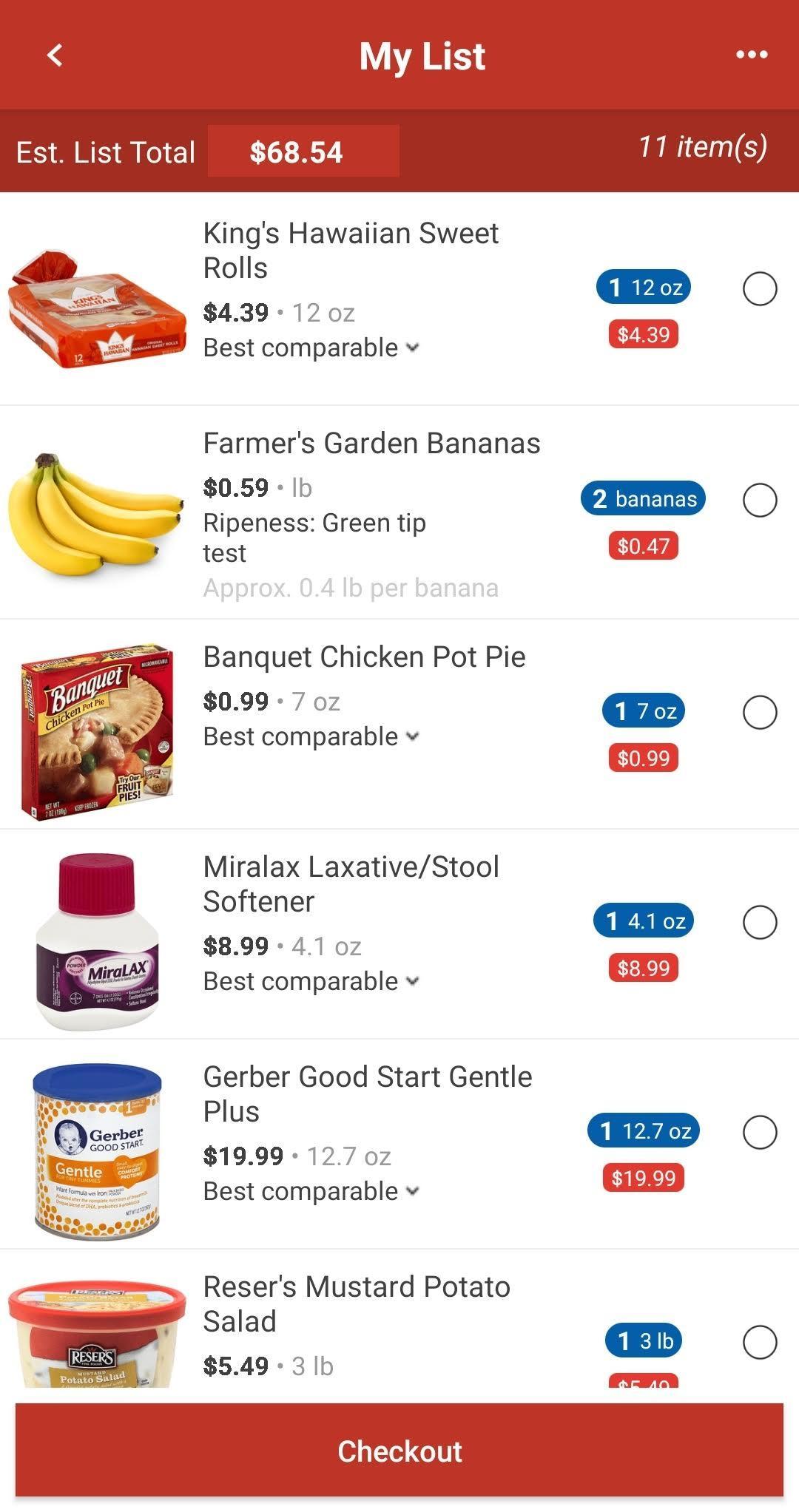Tap the Checkout button
The image size is (799, 1512).
[399, 1450]
